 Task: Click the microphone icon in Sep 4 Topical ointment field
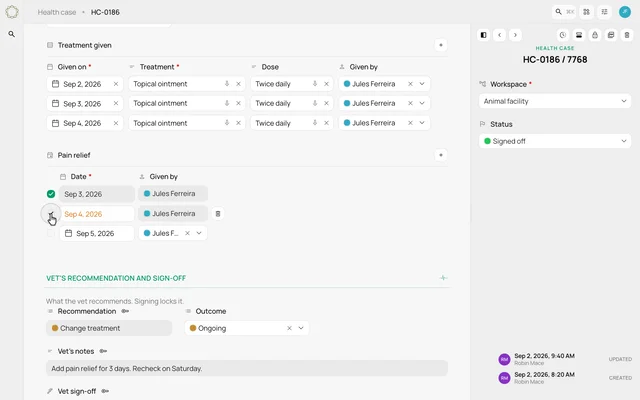(227, 122)
